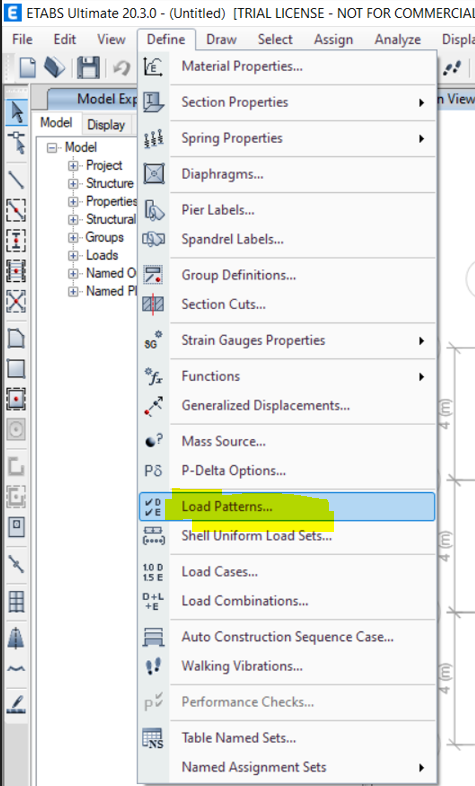Expand the Project tree node
Image resolution: width=475 pixels, height=786 pixels.
coord(73,165)
